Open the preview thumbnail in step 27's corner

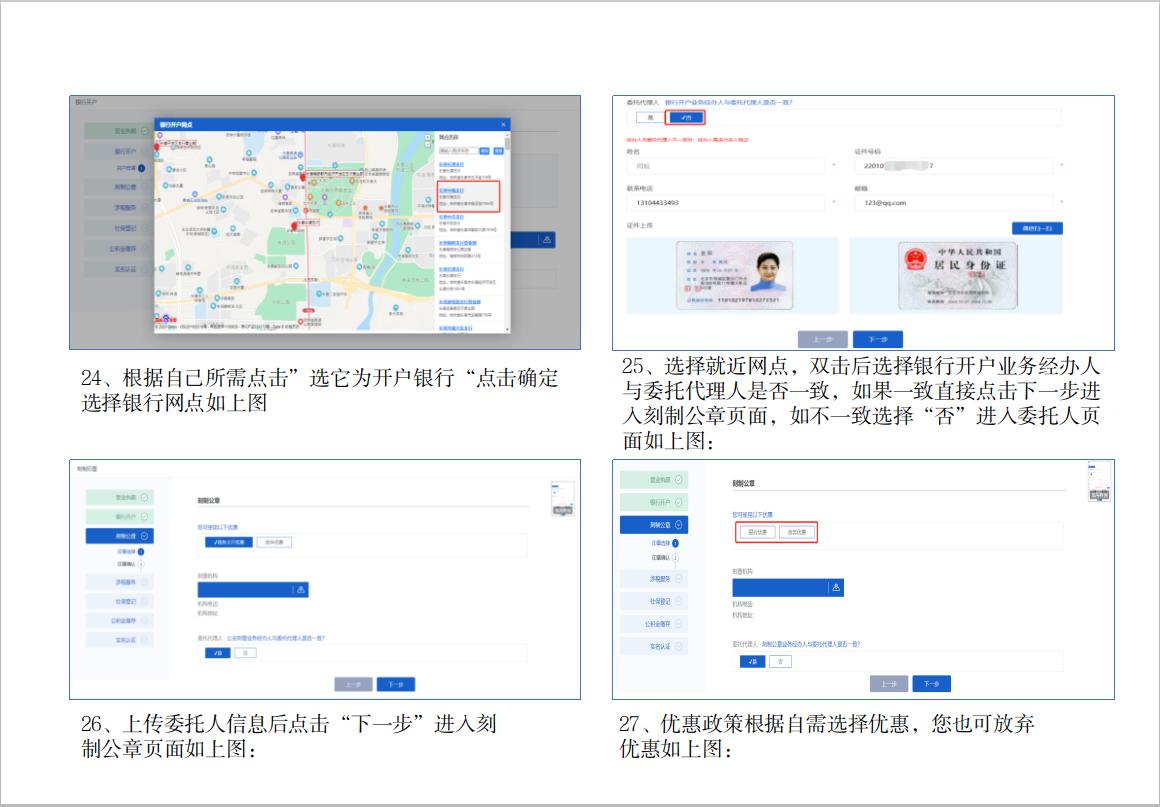1099,482
